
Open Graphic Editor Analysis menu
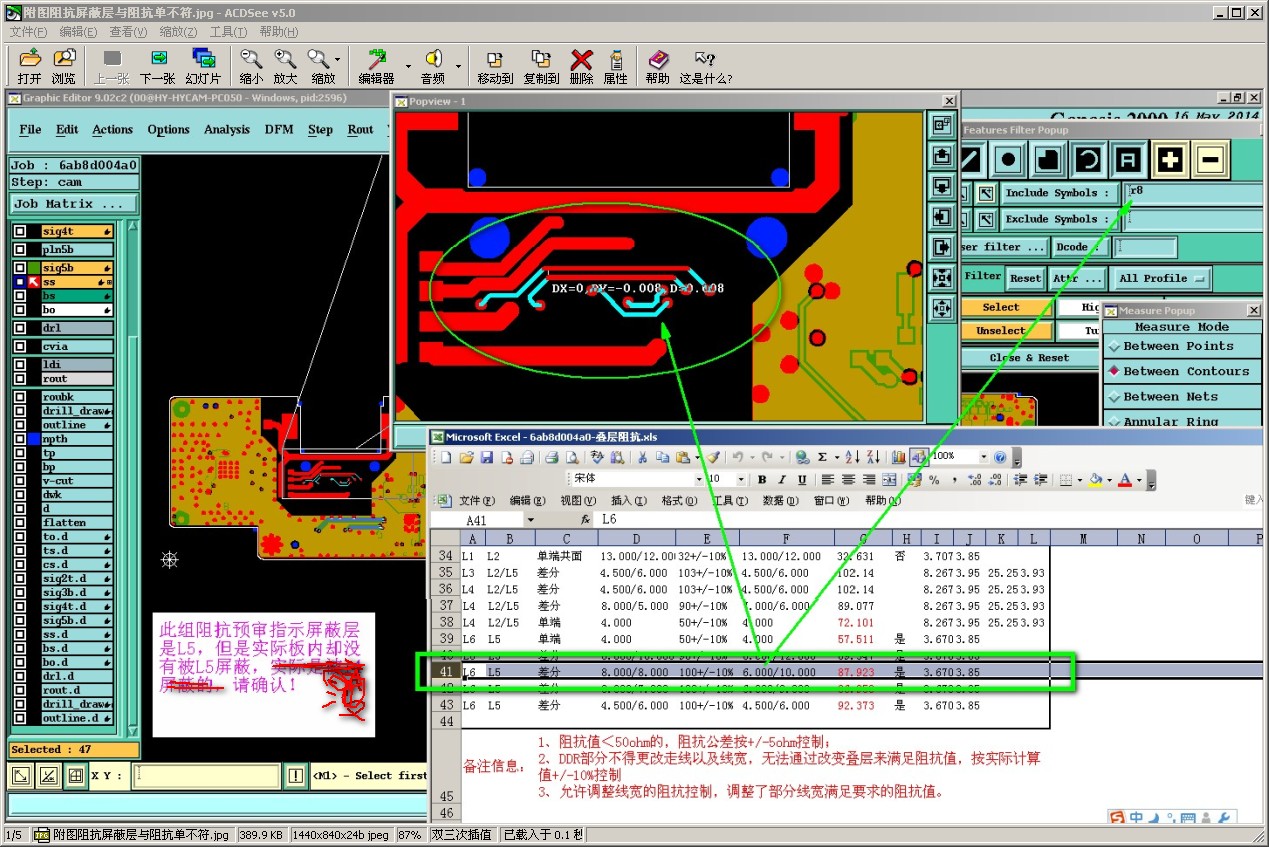[227, 129]
